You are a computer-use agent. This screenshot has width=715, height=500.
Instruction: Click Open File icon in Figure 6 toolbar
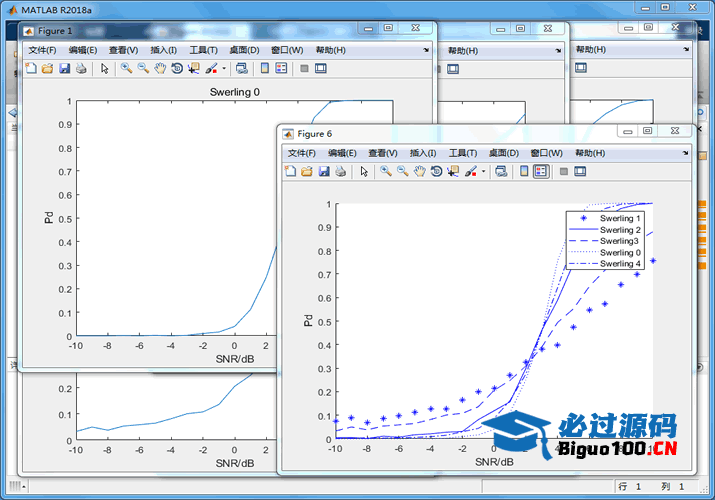pos(307,171)
